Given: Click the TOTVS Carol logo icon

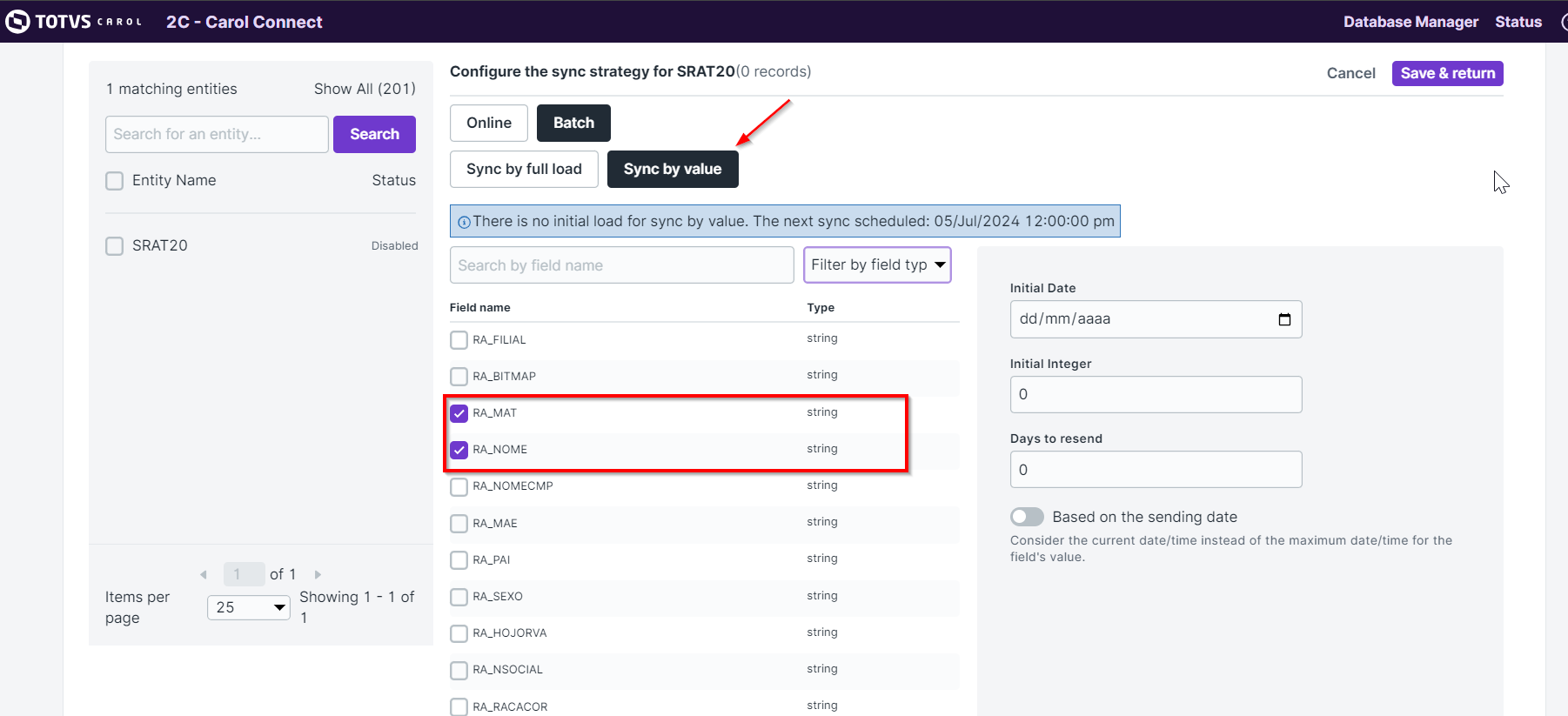Looking at the screenshot, I should (17, 22).
